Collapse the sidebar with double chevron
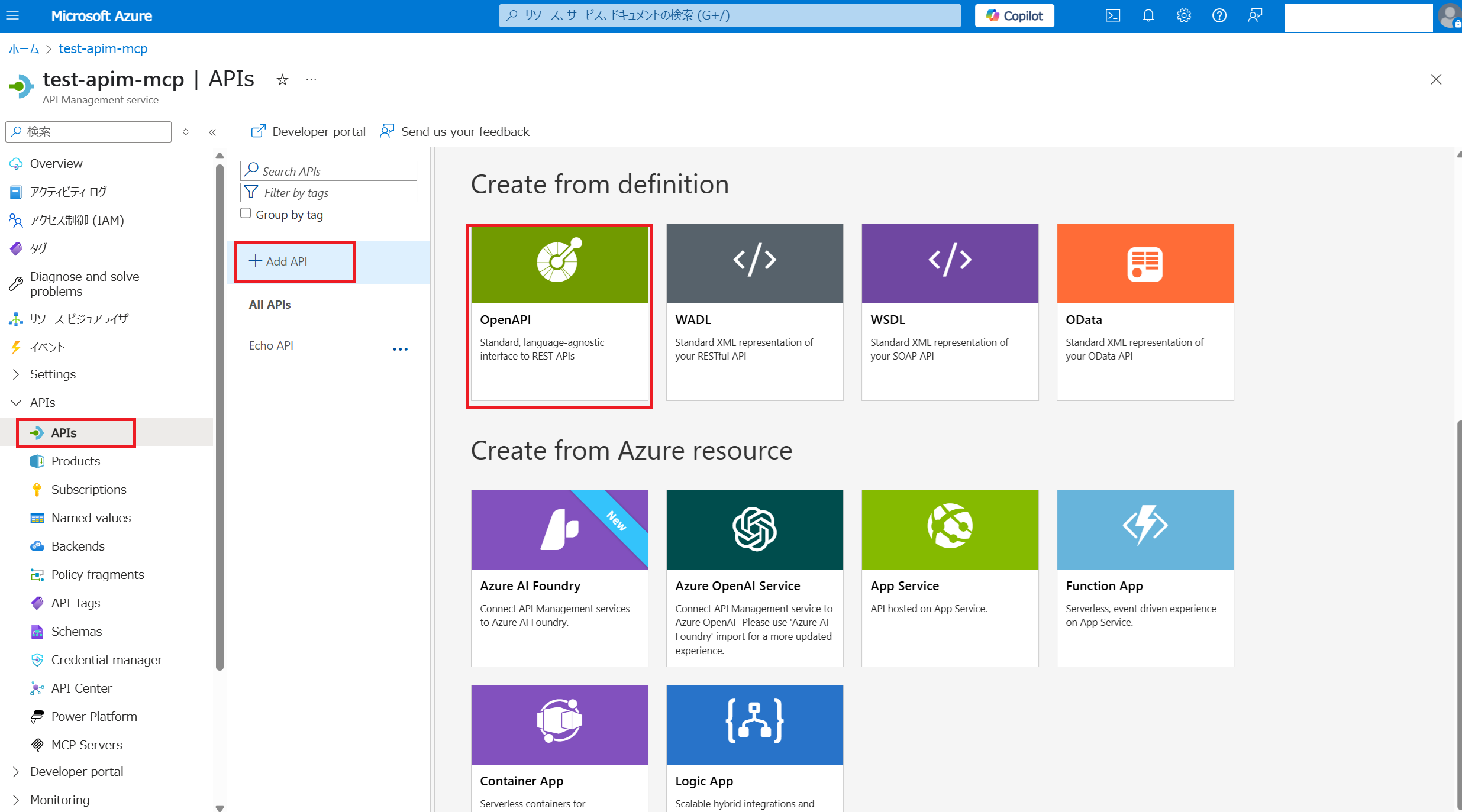Screen dimensions: 1462x812 (x=212, y=132)
